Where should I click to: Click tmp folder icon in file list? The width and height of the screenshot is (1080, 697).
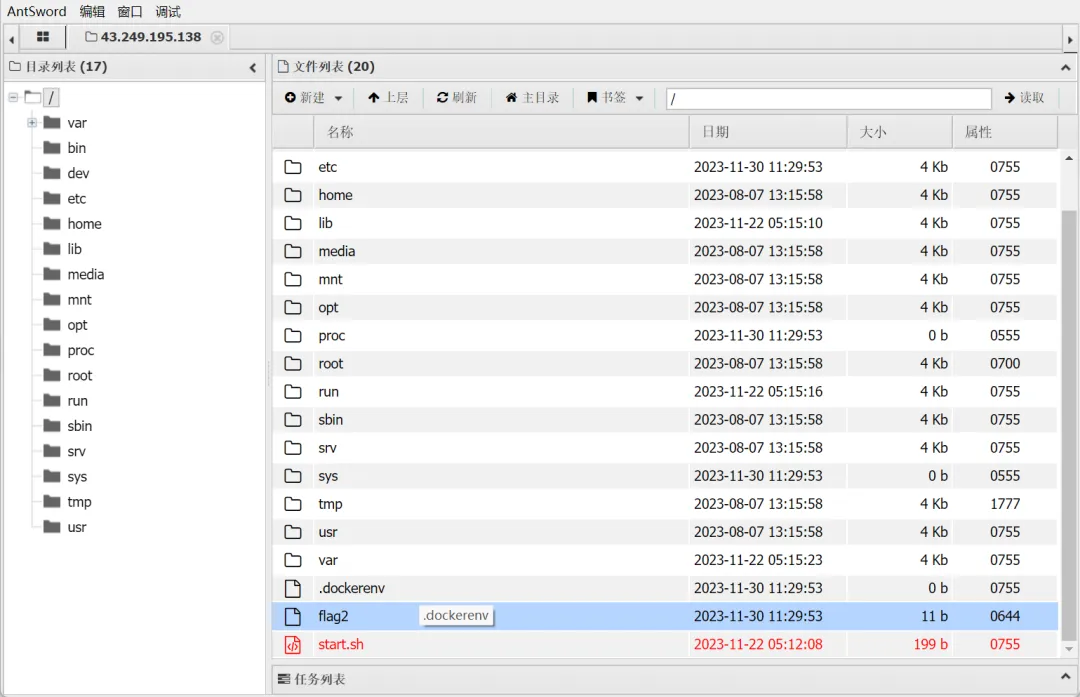tap(293, 504)
